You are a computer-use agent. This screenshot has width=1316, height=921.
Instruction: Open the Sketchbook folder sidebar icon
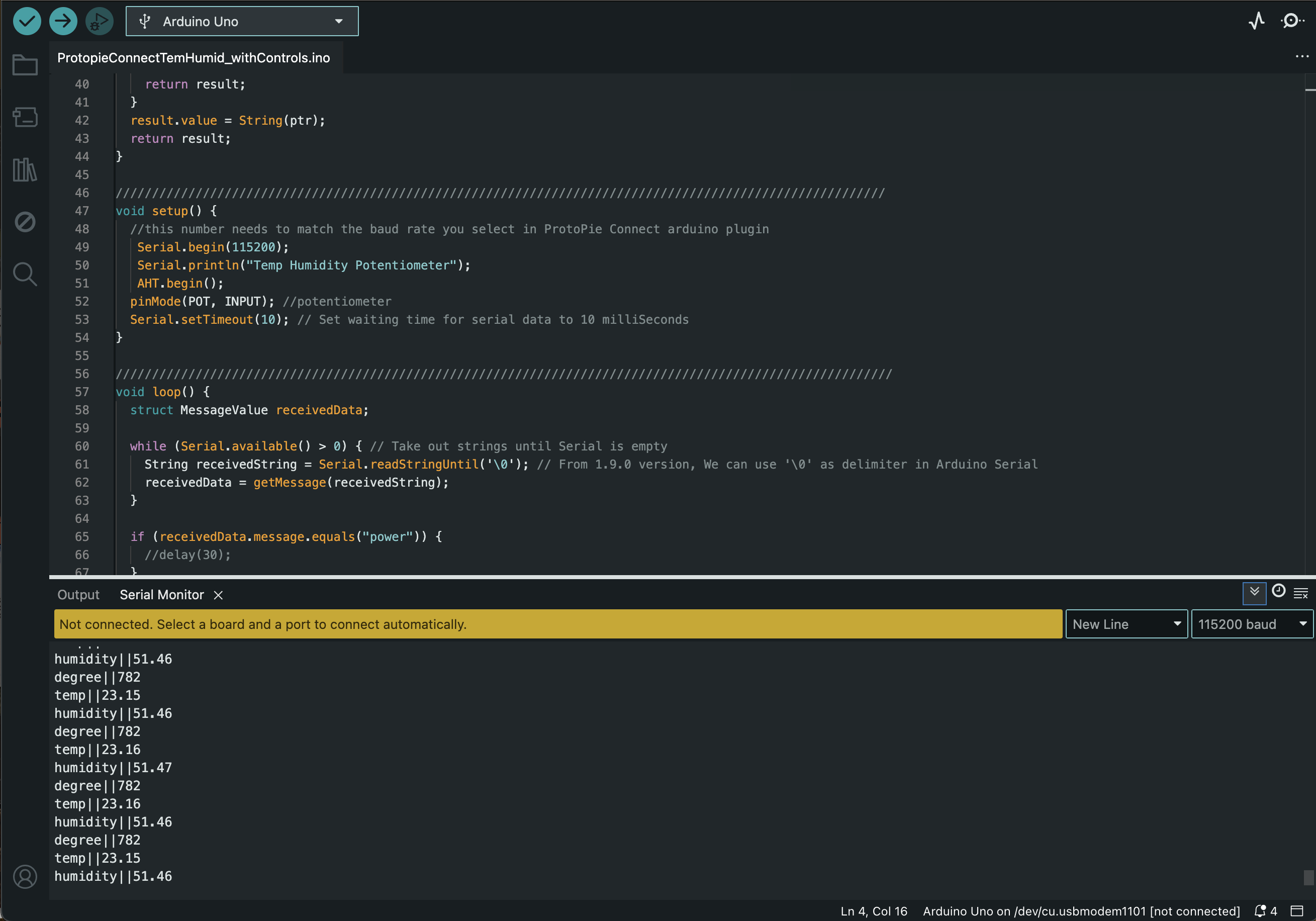[x=25, y=65]
